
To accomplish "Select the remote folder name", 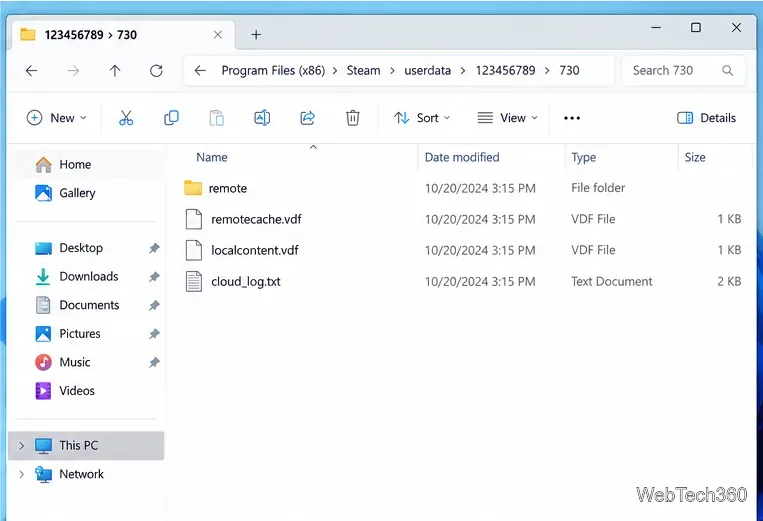I will click(228, 189).
